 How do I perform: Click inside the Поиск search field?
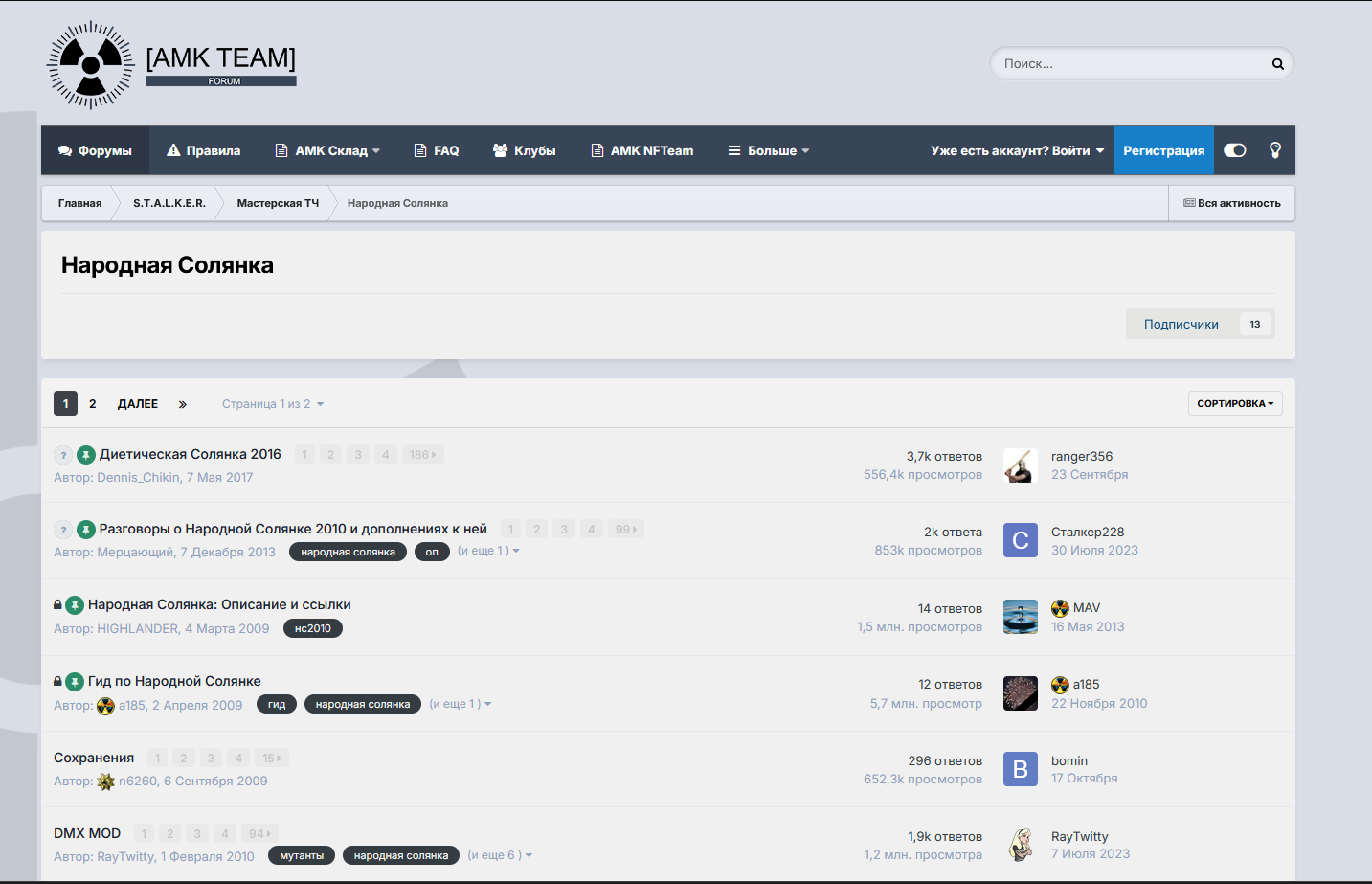click(x=1130, y=64)
